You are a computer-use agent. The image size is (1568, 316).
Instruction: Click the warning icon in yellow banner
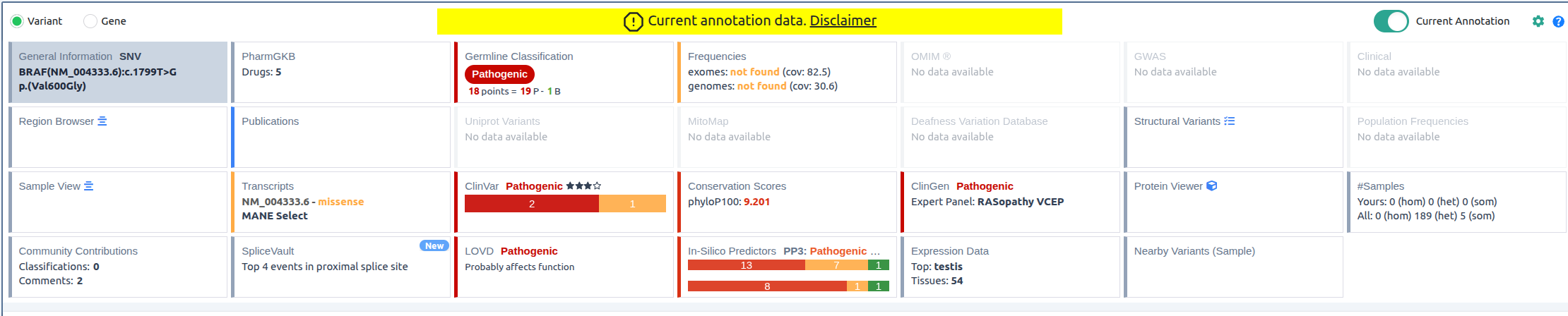[633, 21]
